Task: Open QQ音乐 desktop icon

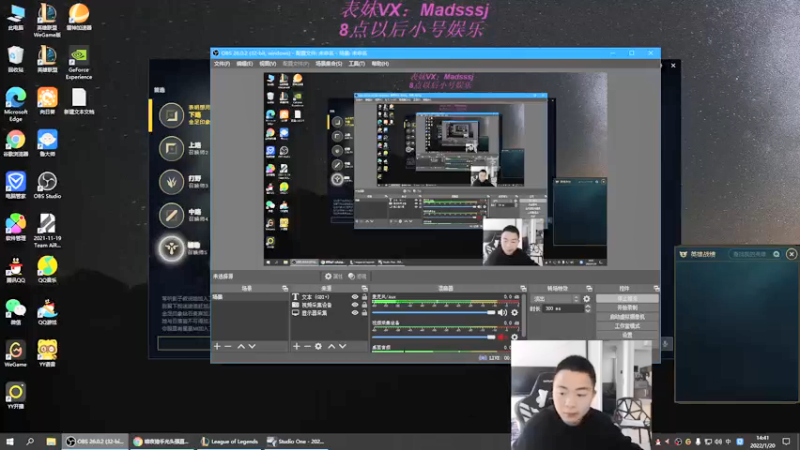Action: tap(47, 270)
